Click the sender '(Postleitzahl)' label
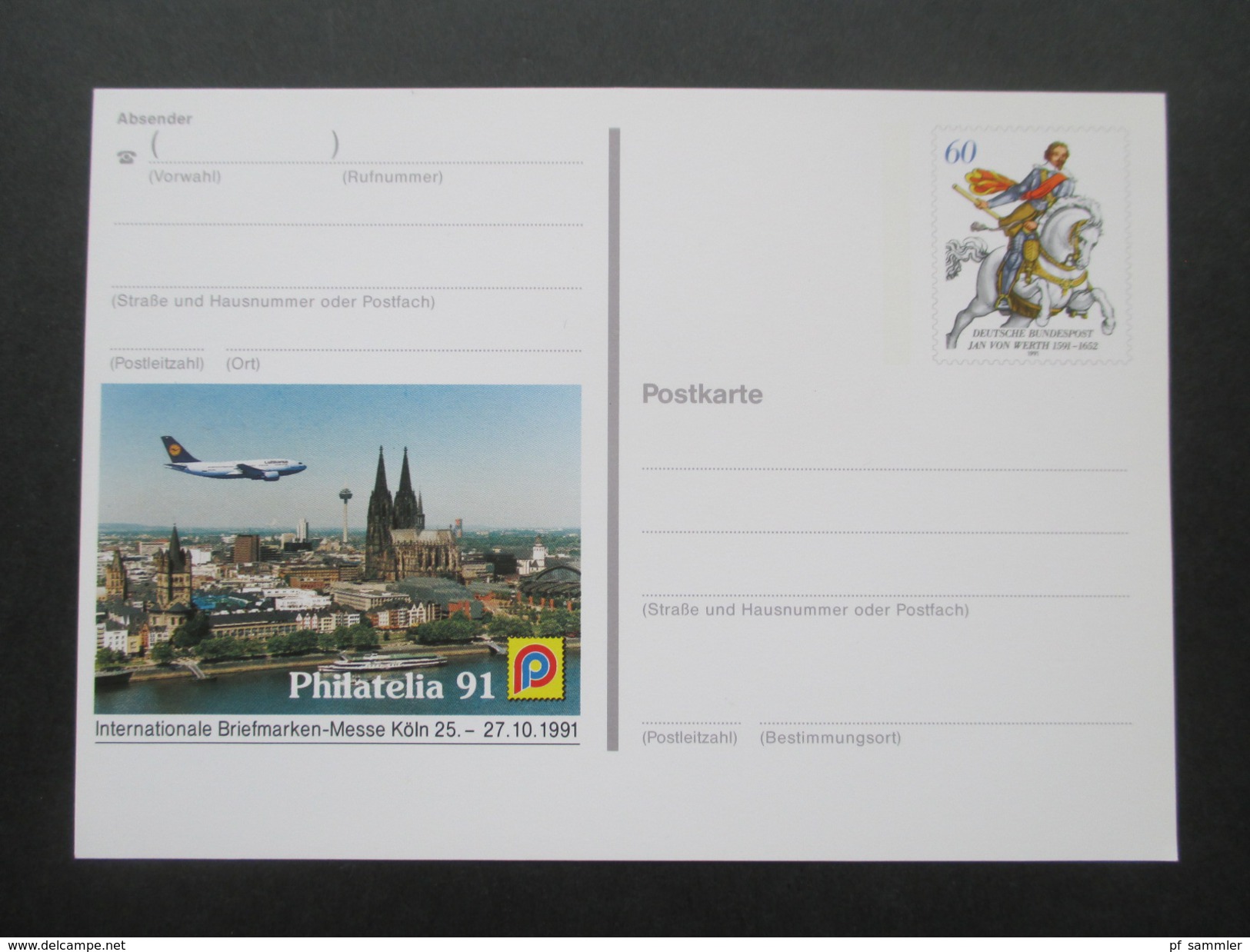 pos(157,363)
